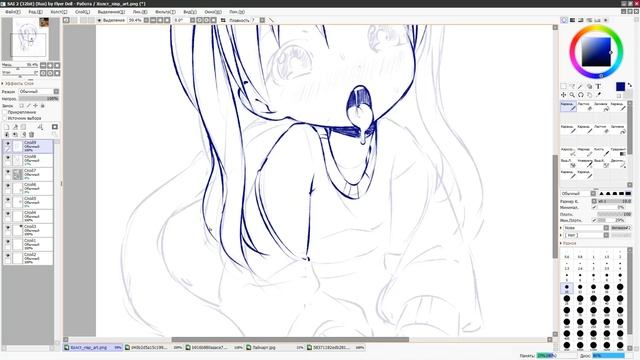Enable the Источник выбора checkbox
The image size is (640, 360).
click(4, 118)
